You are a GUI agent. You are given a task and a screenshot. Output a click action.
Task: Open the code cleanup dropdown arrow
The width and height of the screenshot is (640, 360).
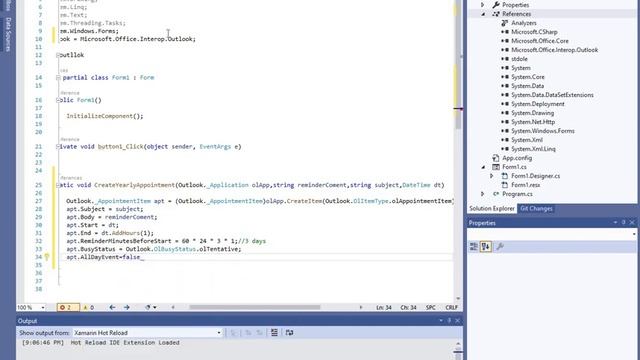click(155, 307)
